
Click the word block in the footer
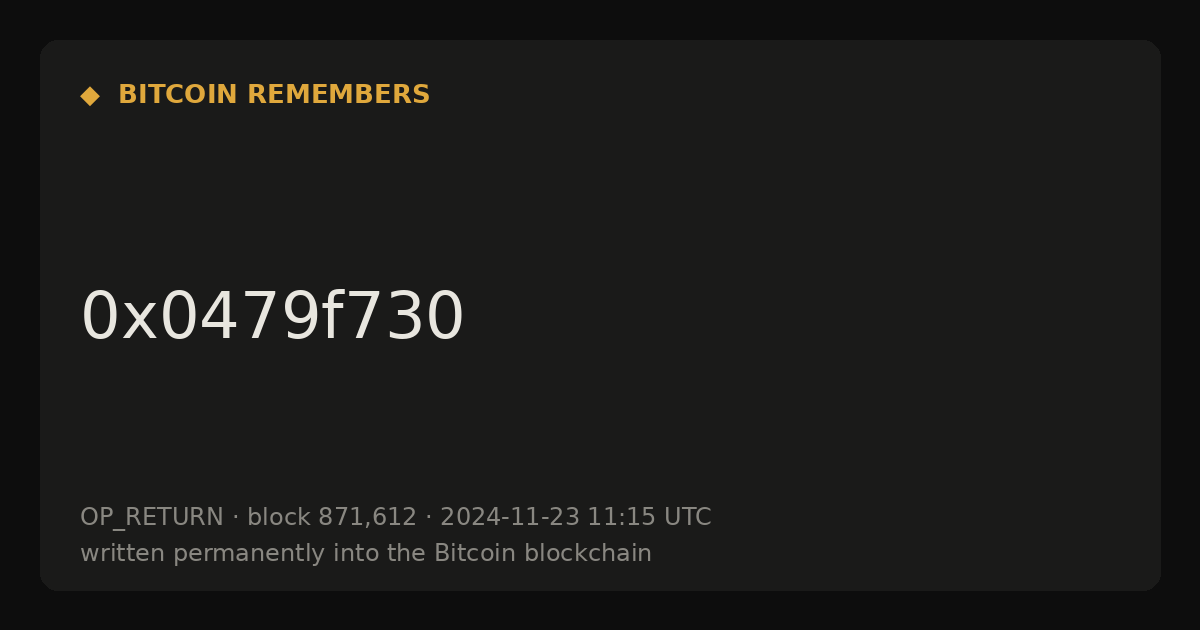pos(279,518)
